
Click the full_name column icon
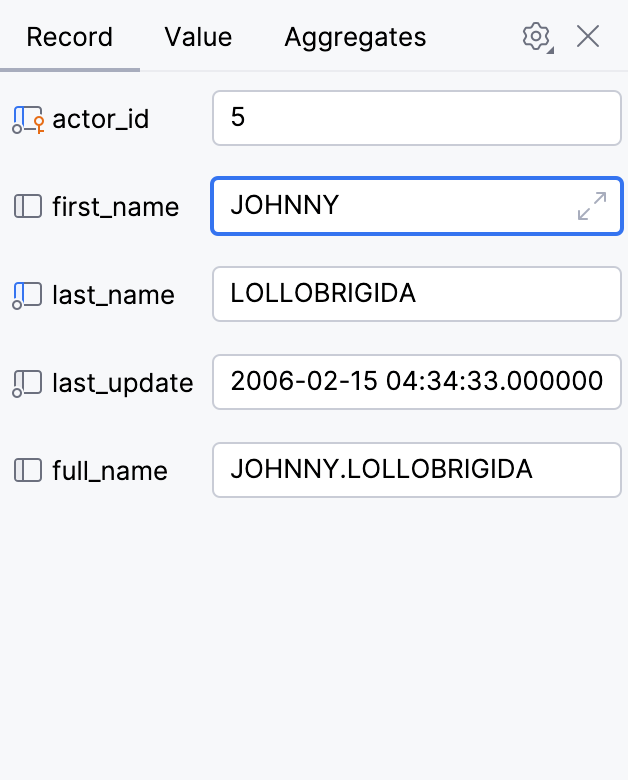(x=28, y=471)
